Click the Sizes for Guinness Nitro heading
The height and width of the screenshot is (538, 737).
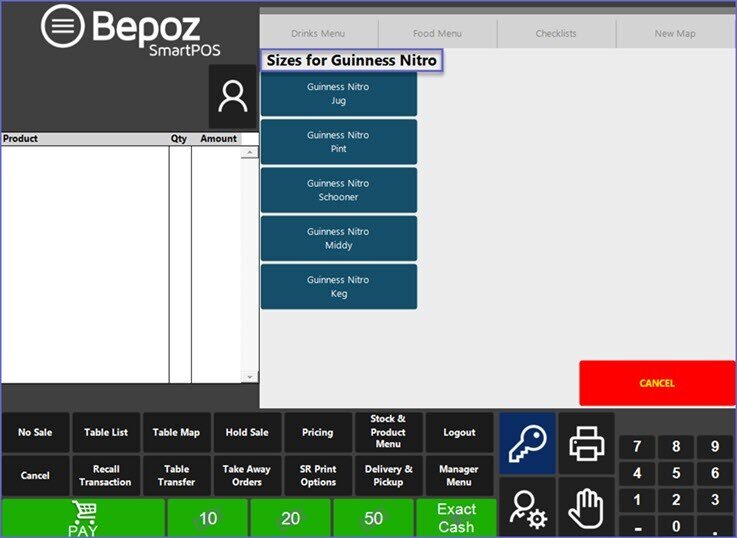(352, 61)
